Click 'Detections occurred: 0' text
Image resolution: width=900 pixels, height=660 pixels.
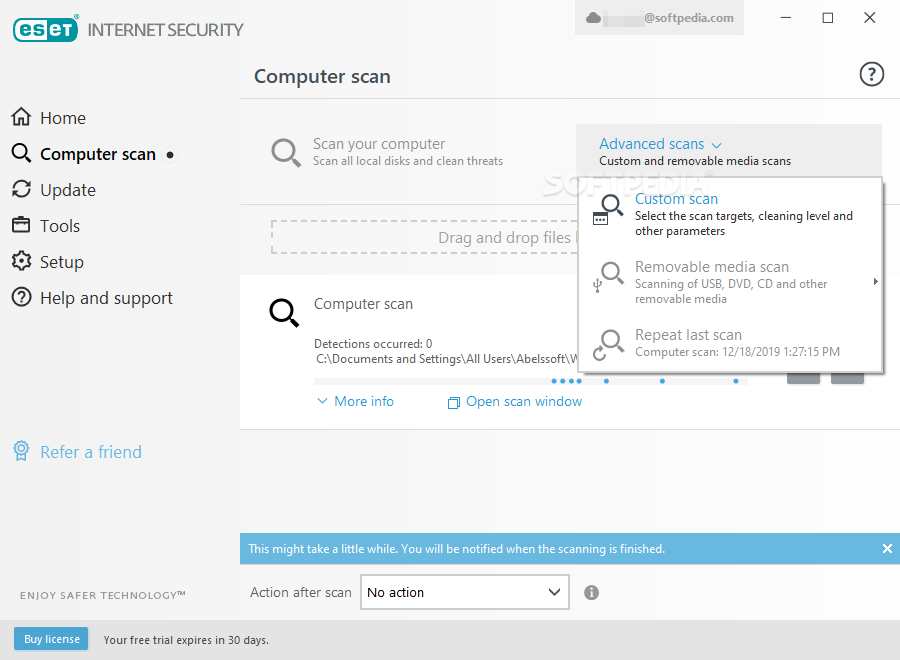tap(373, 344)
